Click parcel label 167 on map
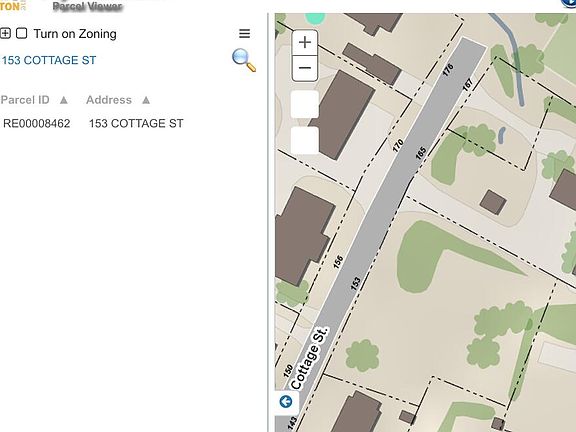Screen dimensions: 576x432 tap(468, 84)
